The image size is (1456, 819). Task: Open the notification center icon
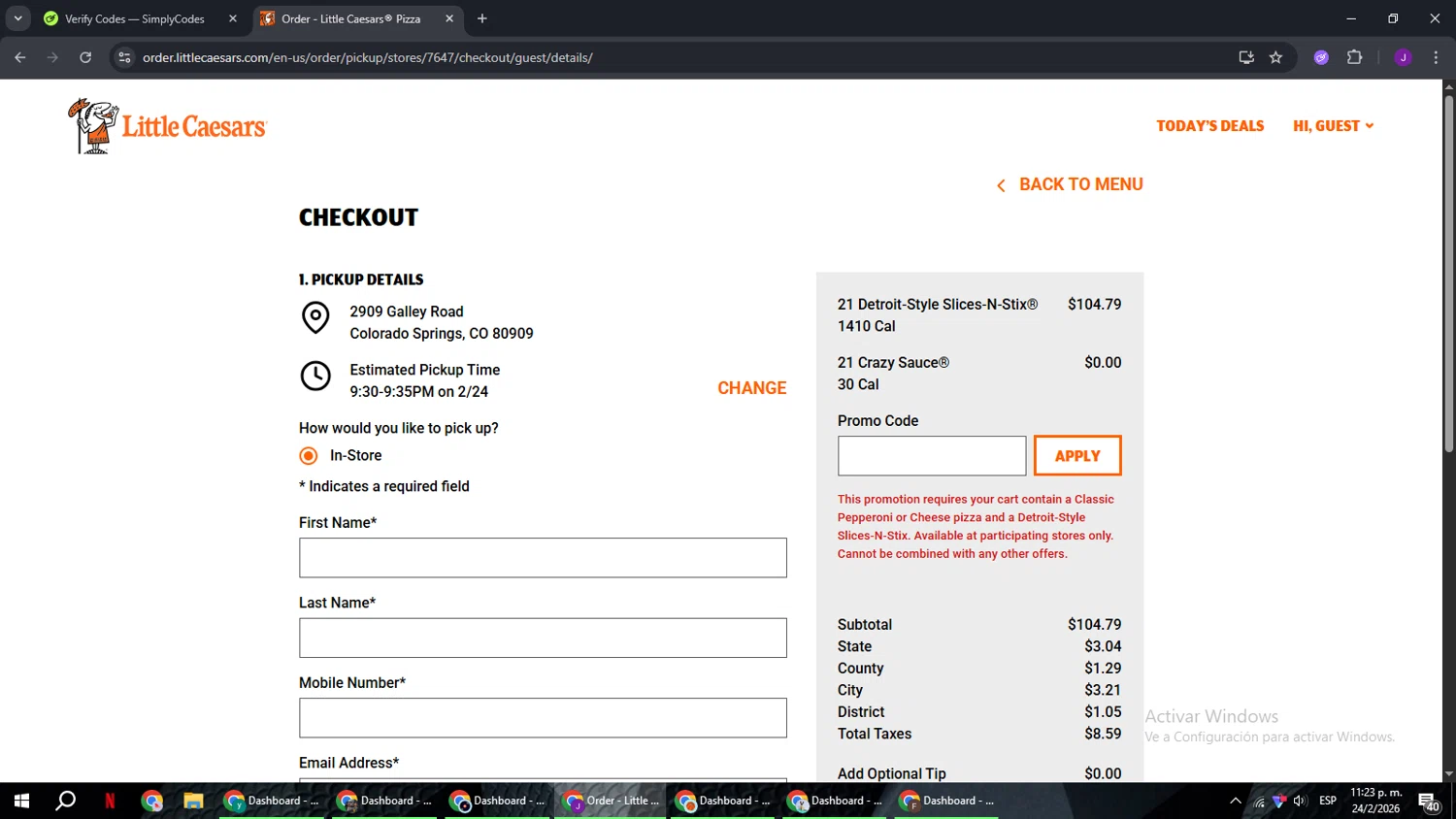coord(1429,802)
